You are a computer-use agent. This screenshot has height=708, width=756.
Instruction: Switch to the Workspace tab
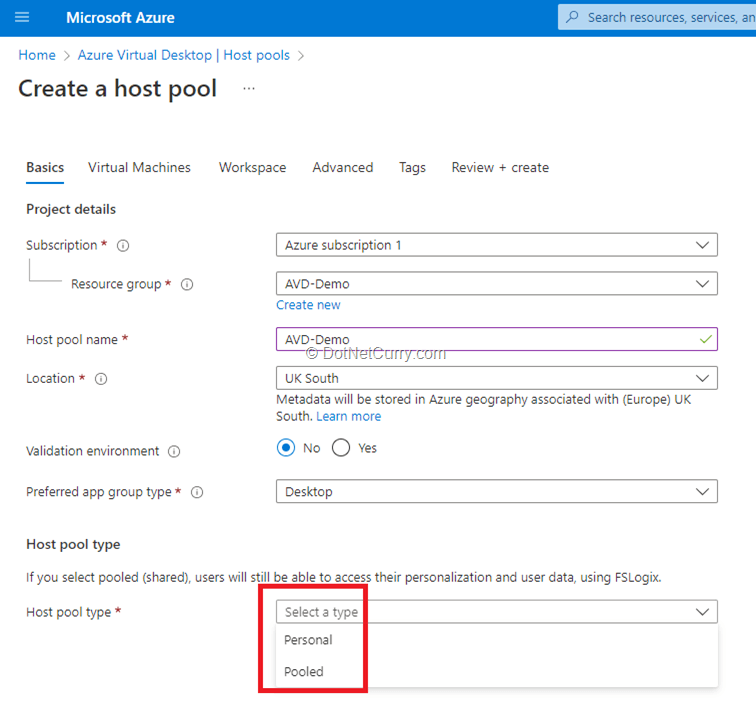pyautogui.click(x=252, y=167)
